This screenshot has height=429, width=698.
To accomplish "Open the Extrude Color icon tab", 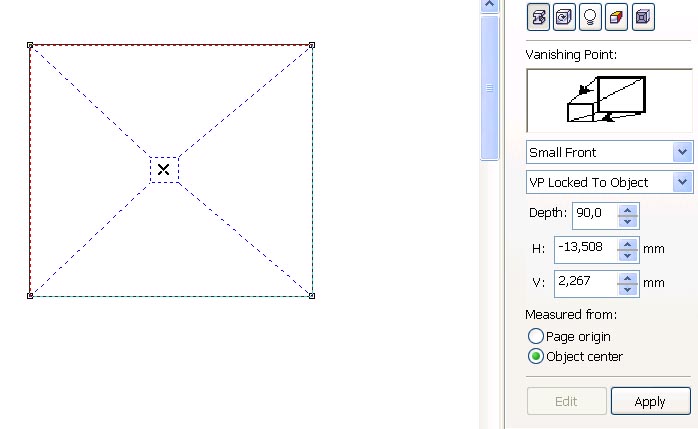I will (617, 17).
